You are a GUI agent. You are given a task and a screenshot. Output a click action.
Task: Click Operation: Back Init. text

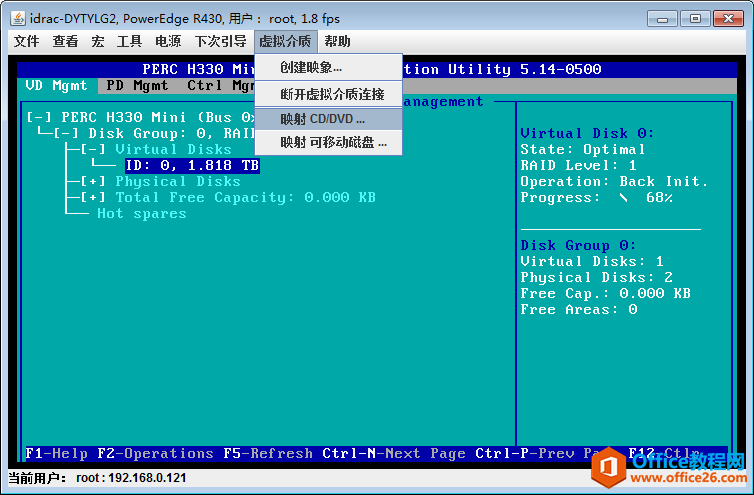pyautogui.click(x=614, y=181)
